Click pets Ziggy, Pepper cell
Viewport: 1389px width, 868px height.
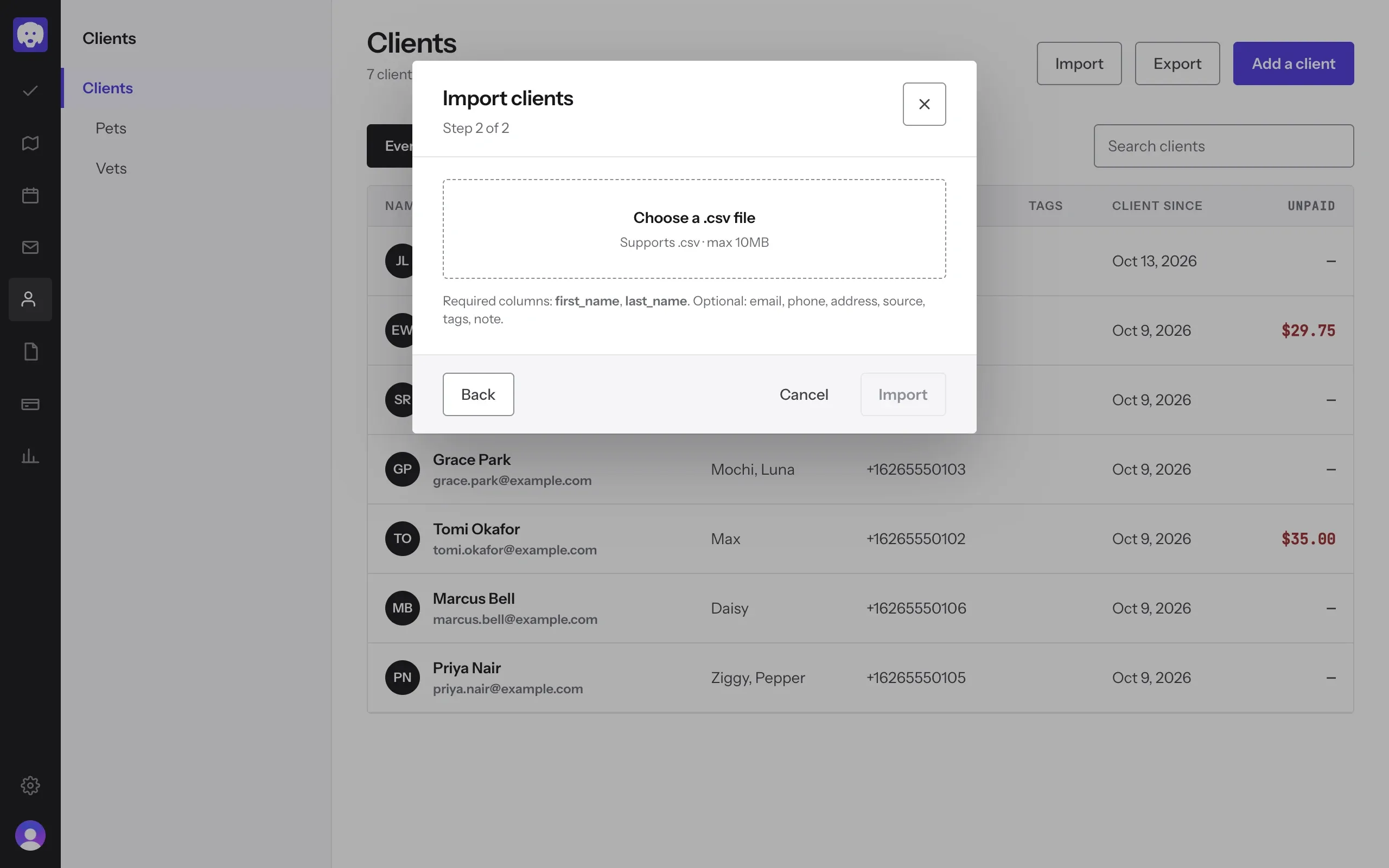pos(757,678)
